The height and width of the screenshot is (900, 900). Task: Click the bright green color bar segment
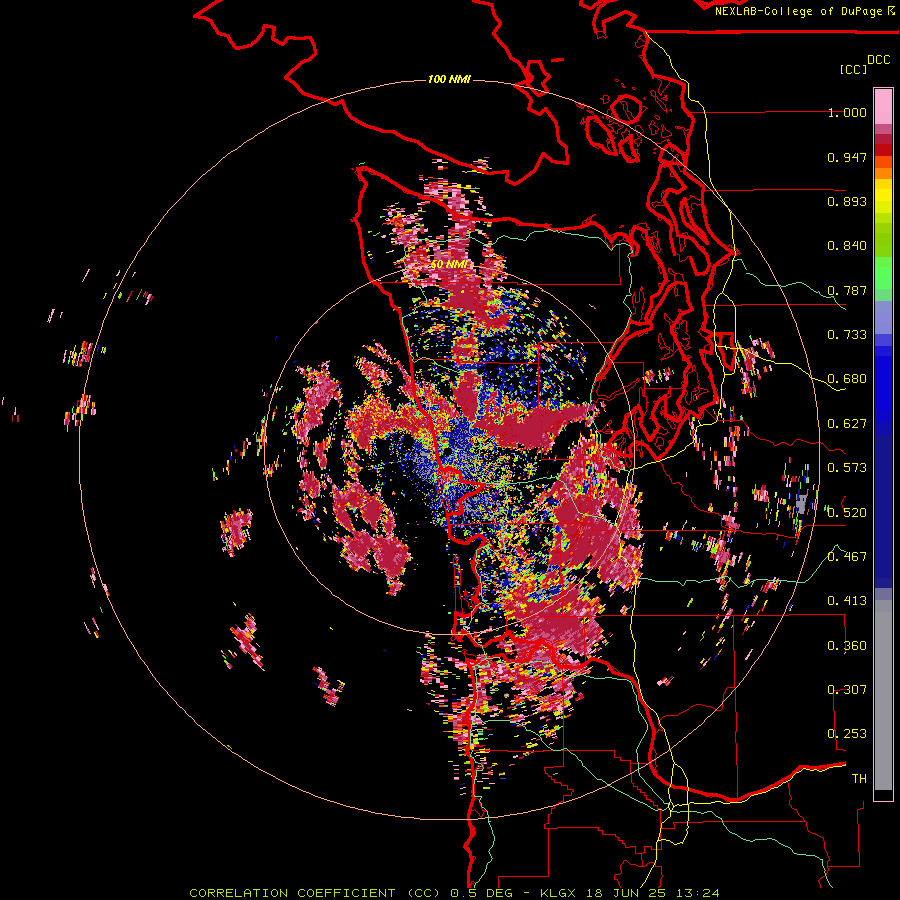(883, 273)
